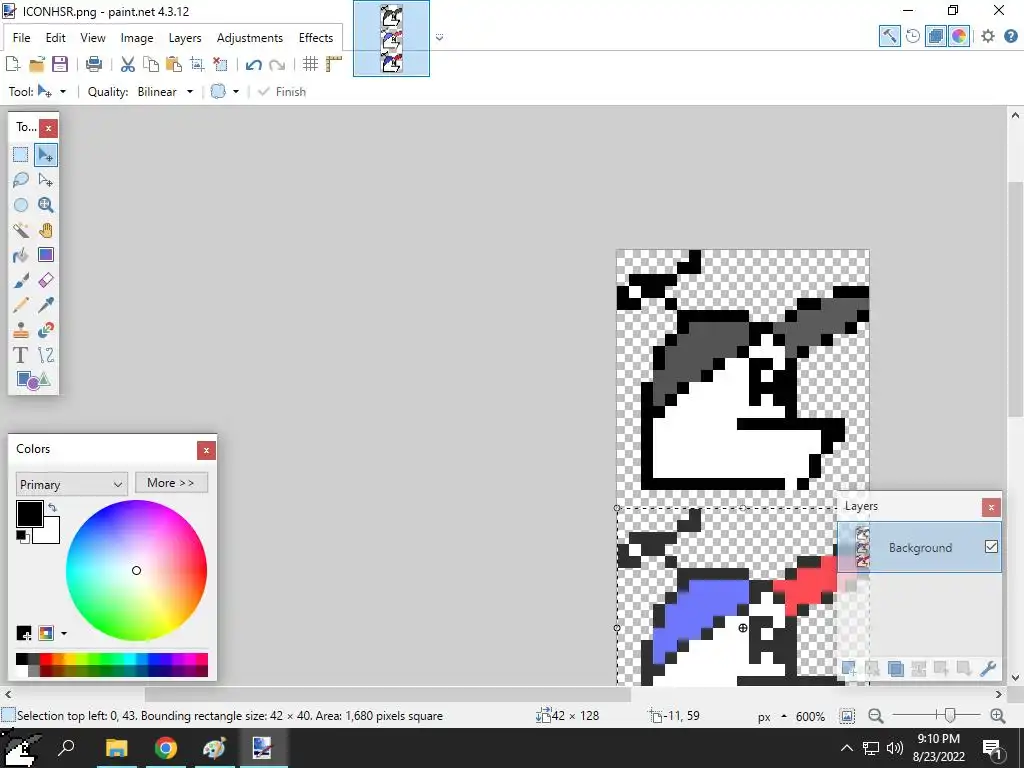
Task: Open the px units dropdown
Action: (x=771, y=716)
